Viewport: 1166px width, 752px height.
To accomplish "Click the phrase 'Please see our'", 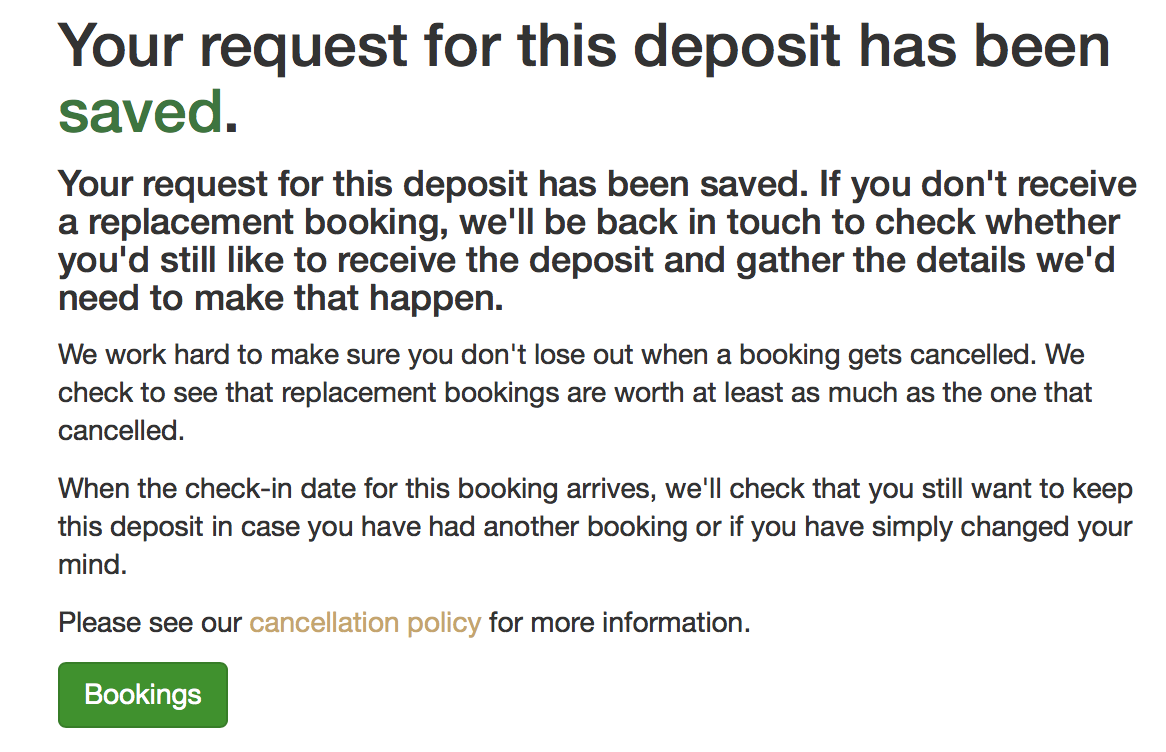I will point(148,622).
